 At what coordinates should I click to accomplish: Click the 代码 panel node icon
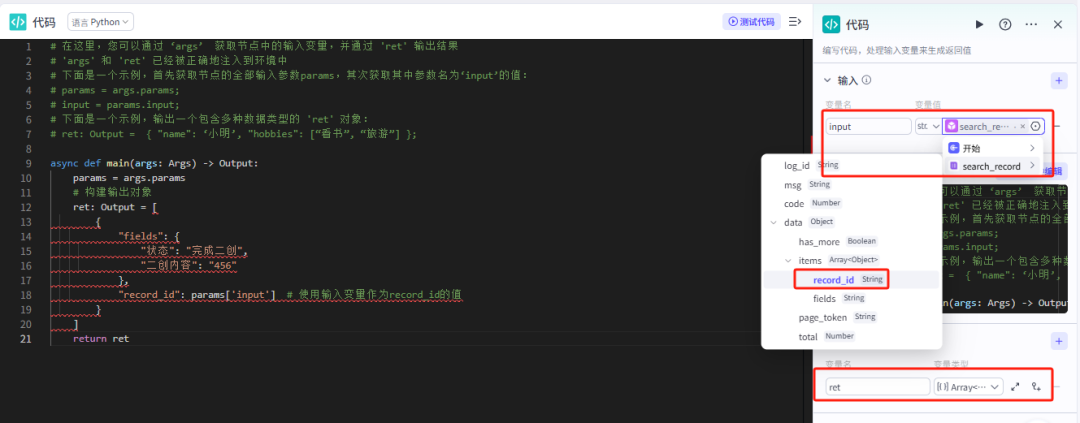pos(831,25)
